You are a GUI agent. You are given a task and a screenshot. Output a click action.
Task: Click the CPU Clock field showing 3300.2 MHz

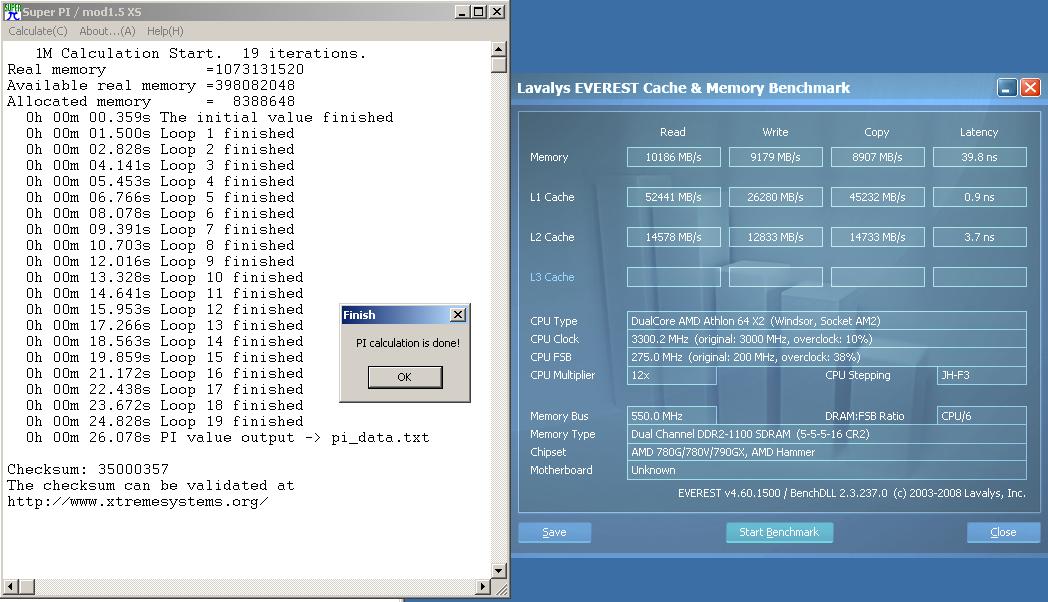(x=827, y=339)
